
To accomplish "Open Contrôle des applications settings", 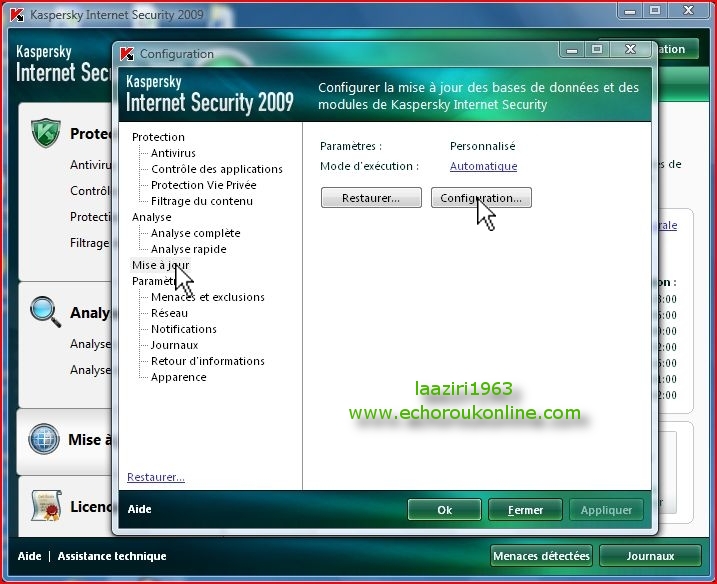I will point(216,169).
